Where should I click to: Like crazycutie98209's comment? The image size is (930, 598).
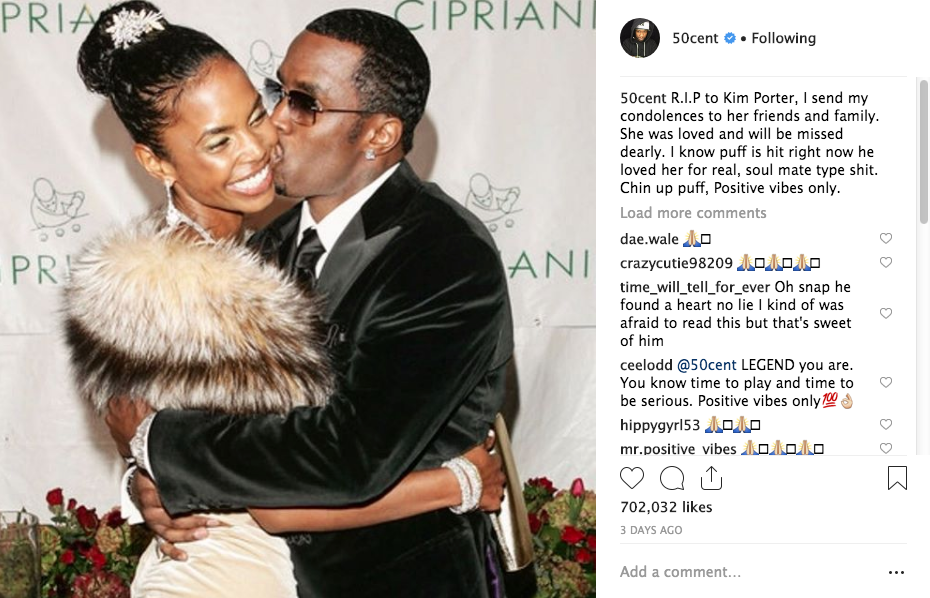[886, 262]
